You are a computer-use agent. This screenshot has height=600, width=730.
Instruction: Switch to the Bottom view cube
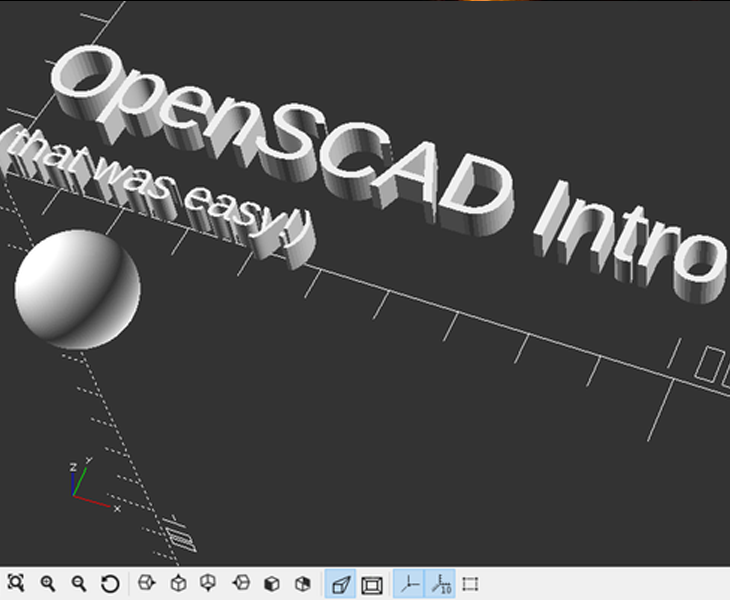pos(209,583)
